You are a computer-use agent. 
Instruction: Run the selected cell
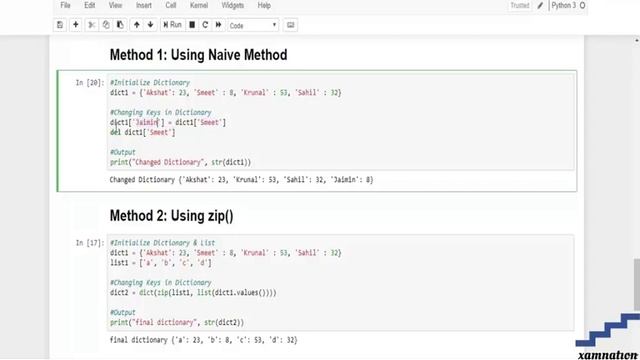172,25
